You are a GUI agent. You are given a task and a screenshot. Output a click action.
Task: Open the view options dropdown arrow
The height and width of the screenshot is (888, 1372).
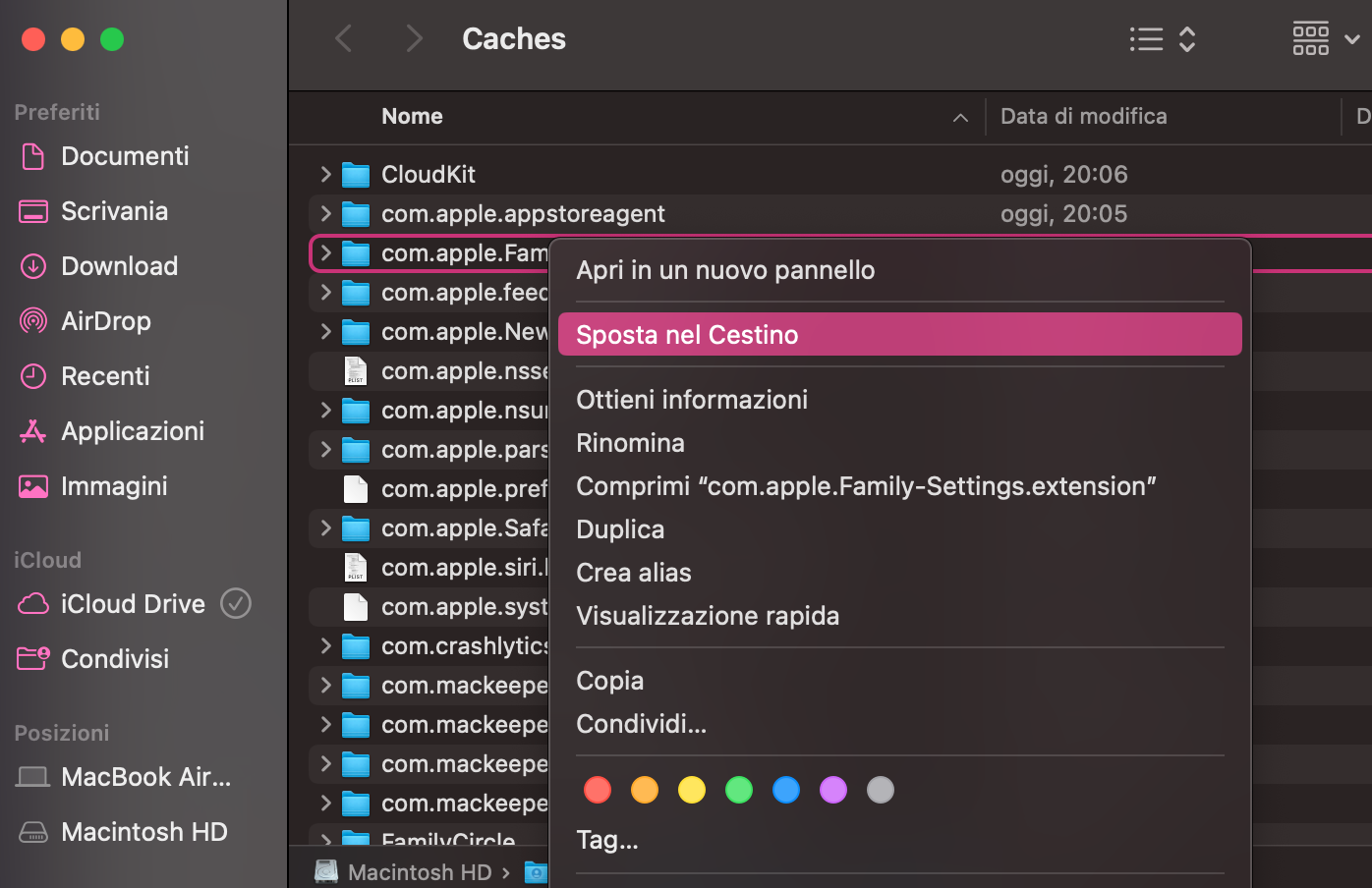coord(1351,39)
